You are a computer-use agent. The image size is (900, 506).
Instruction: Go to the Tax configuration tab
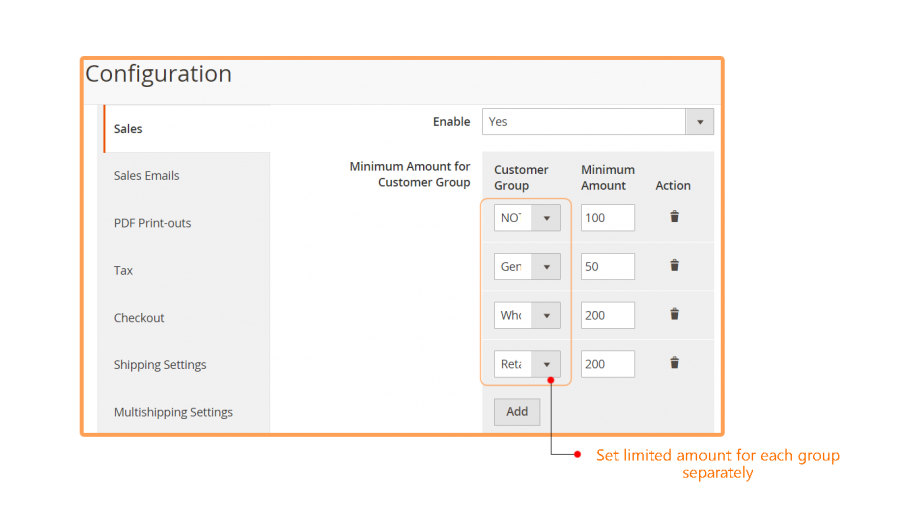(x=123, y=271)
